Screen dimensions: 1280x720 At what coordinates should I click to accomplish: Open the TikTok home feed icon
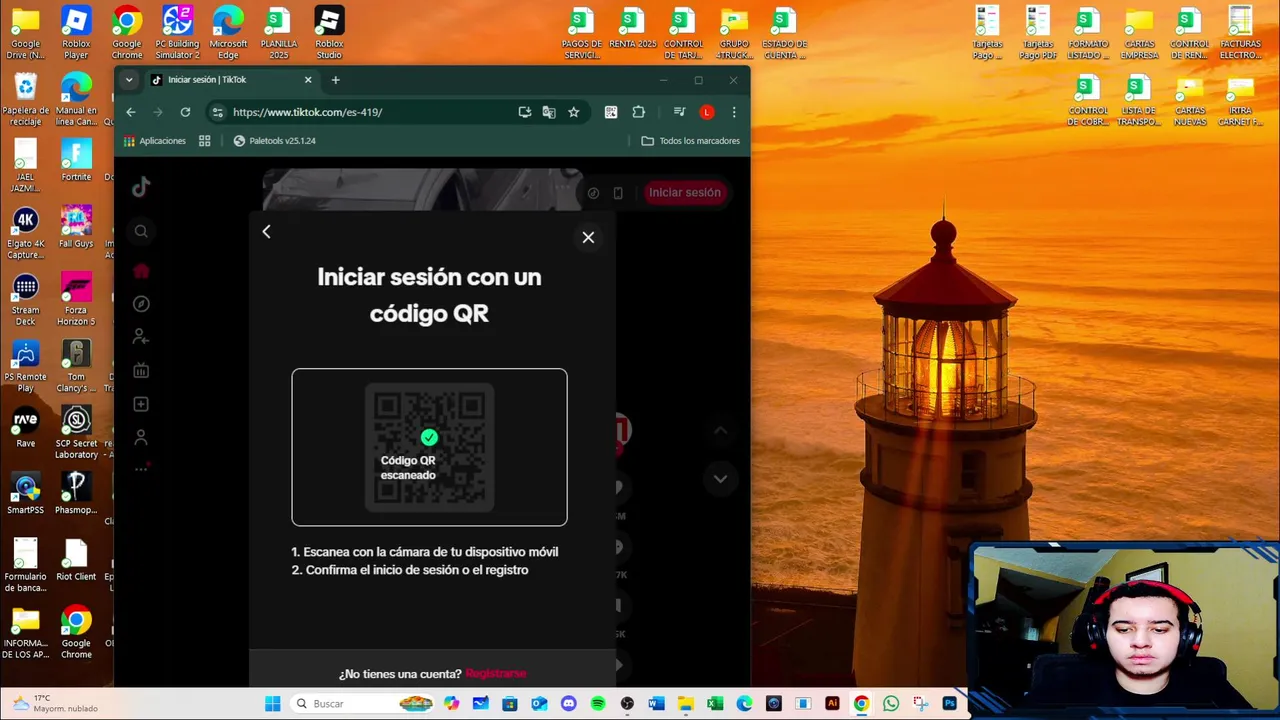coord(141,271)
